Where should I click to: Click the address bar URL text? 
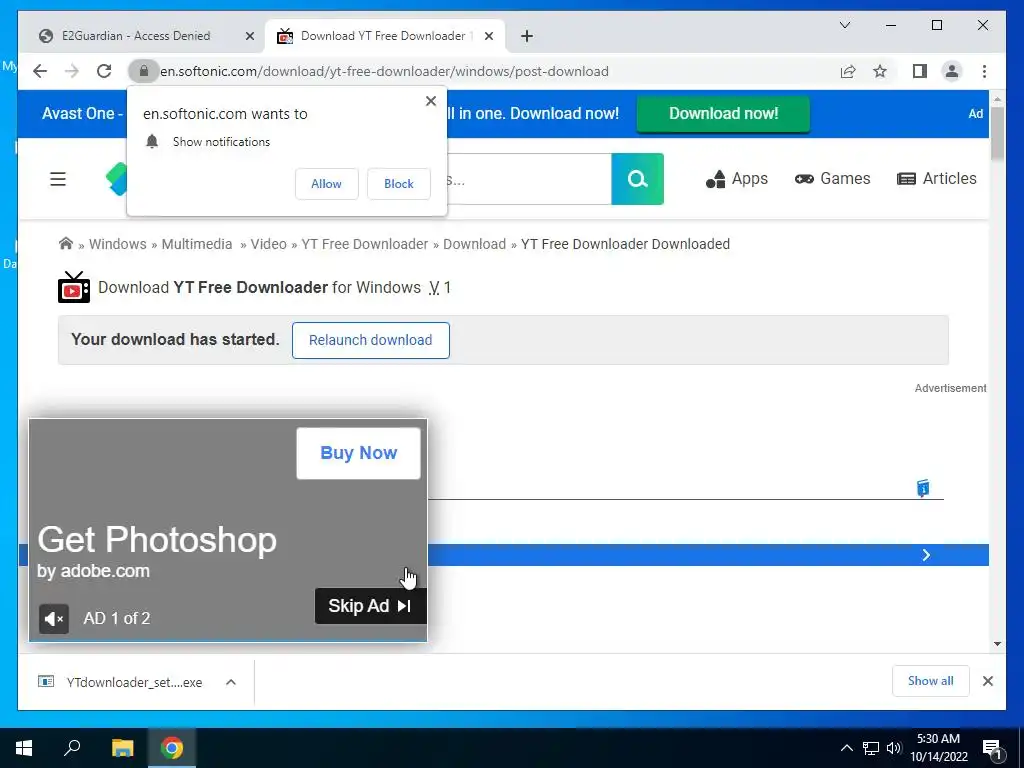click(385, 71)
